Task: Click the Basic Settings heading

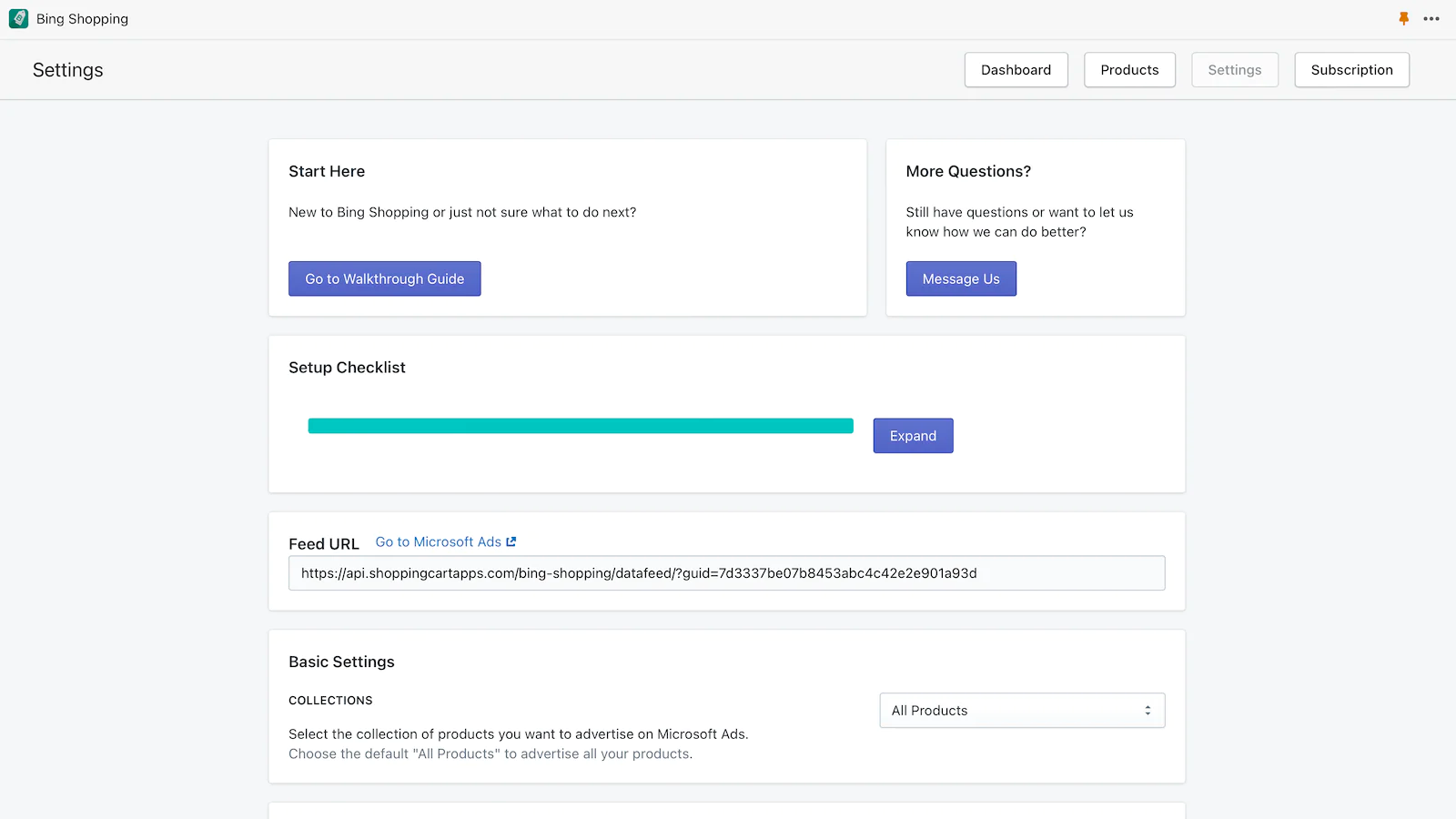Action: pos(341,662)
